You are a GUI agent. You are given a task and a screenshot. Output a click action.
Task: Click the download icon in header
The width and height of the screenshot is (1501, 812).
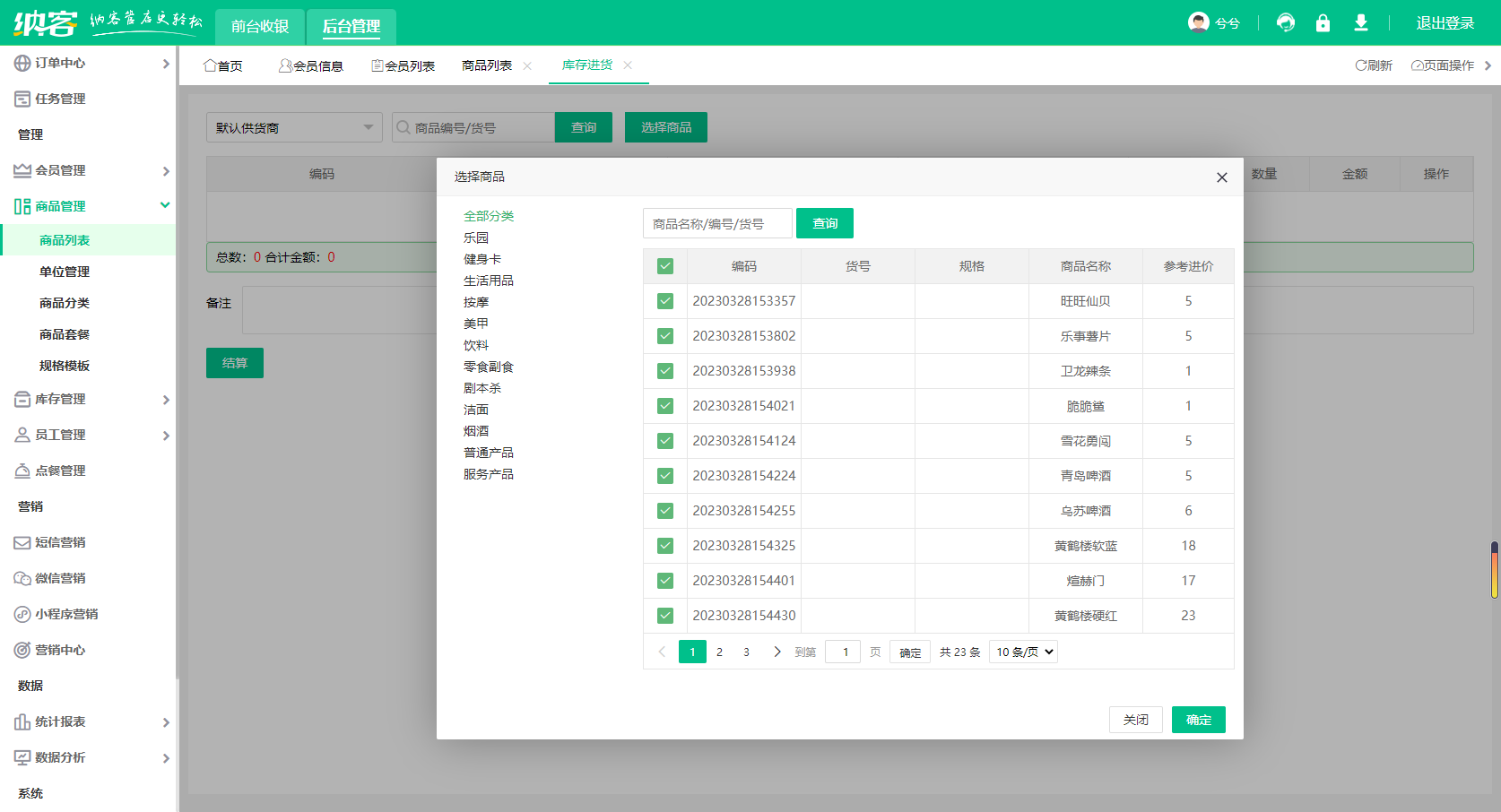1360,23
